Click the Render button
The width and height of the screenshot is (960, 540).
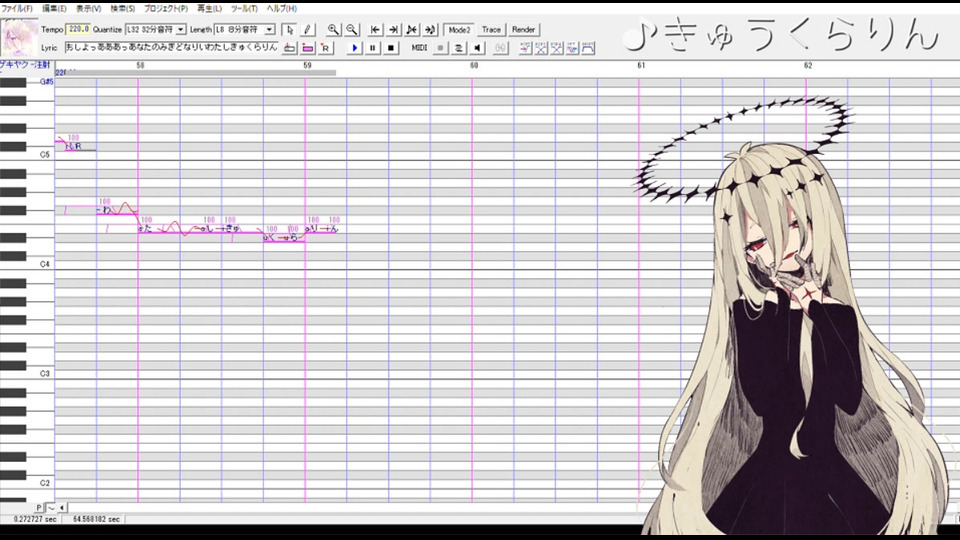pos(523,29)
